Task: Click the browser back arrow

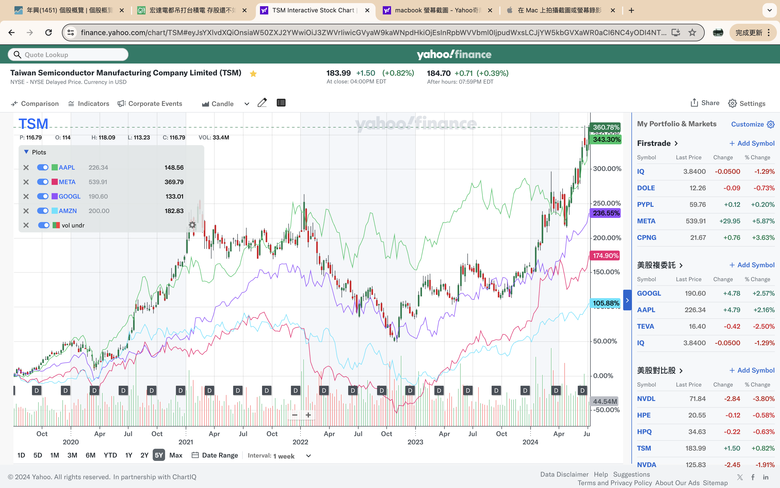Action: pyautogui.click(x=11, y=32)
